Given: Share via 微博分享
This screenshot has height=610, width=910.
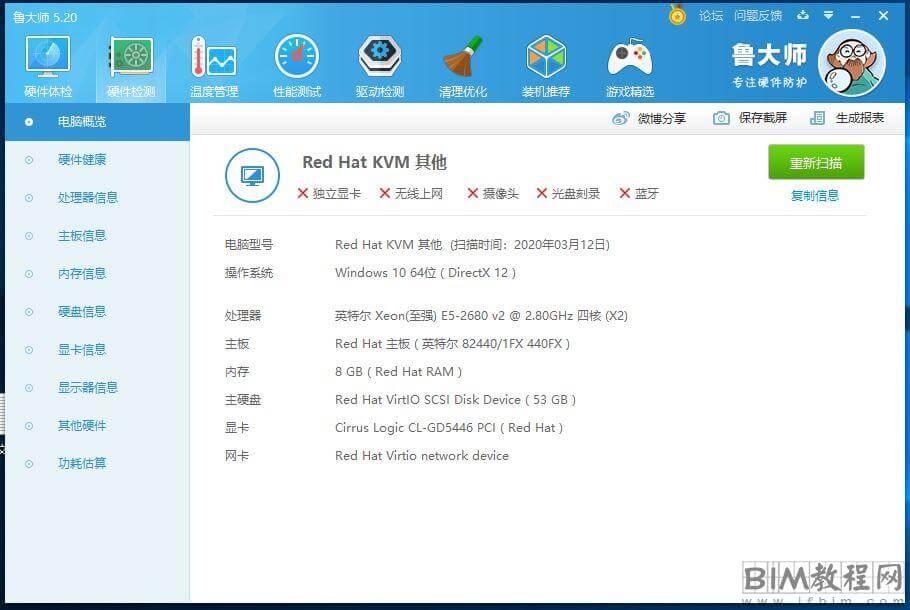Looking at the screenshot, I should (649, 118).
